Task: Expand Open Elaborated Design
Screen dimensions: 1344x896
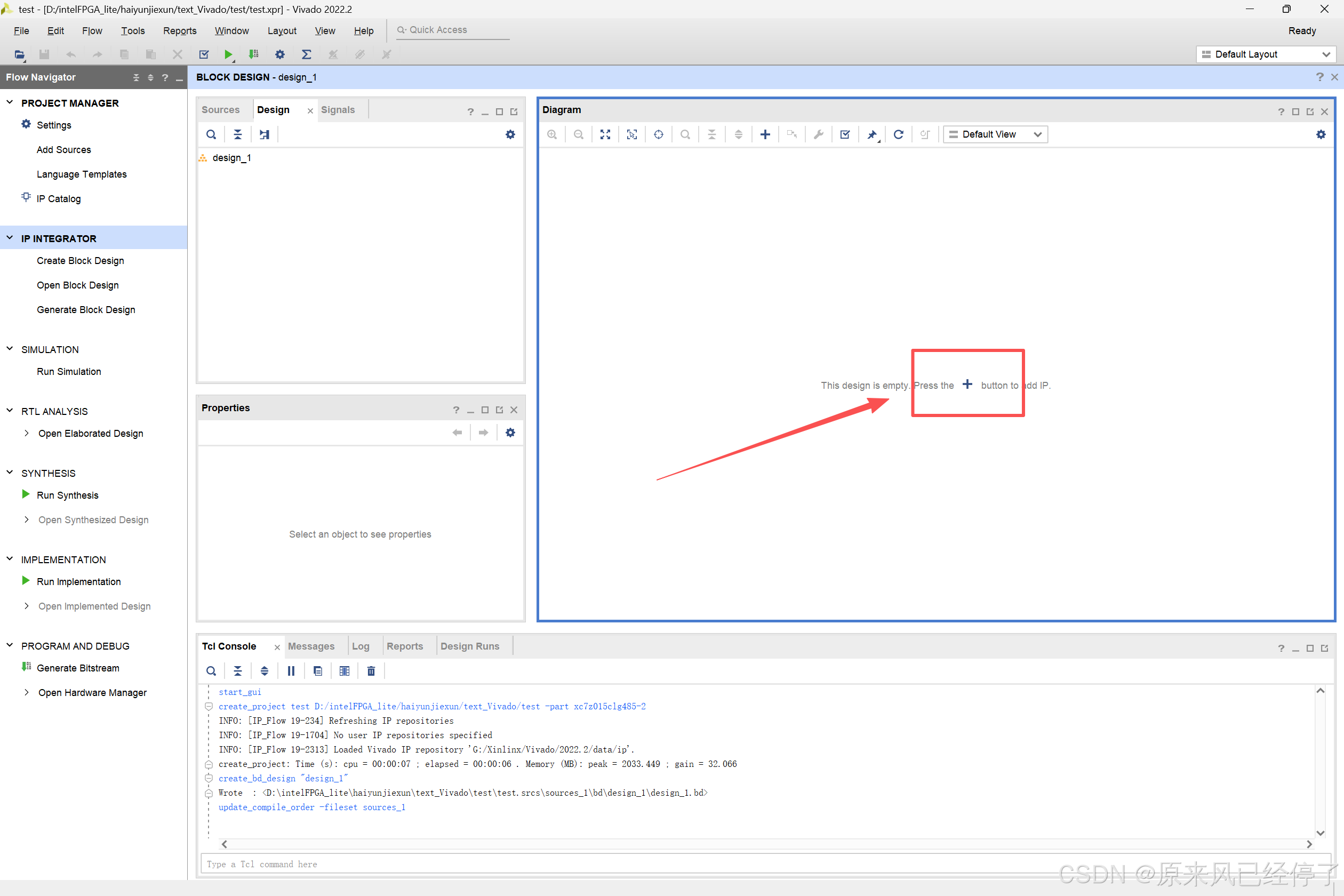Action: tap(27, 433)
